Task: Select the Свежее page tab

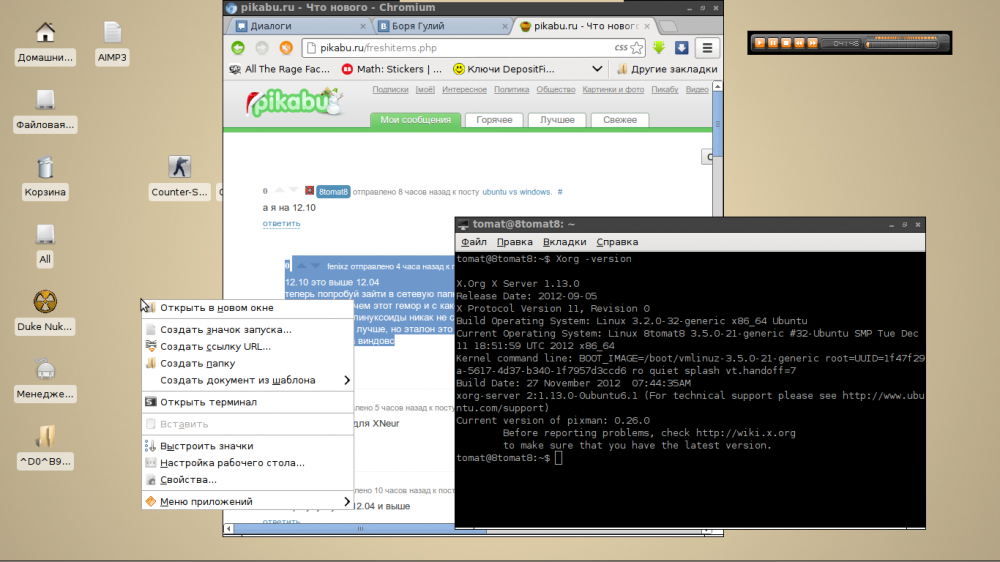Action: click(620, 120)
